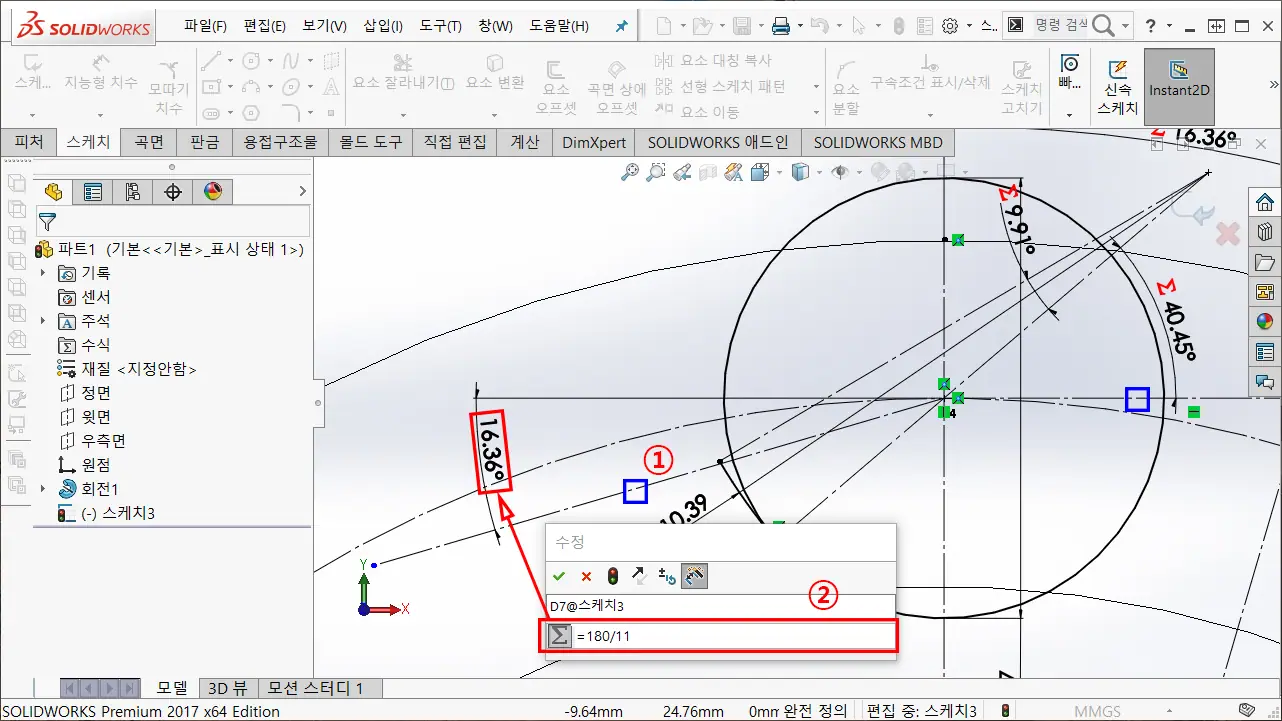Click the rebuild traffic light icon in modify dialog
1282x721 pixels.
[x=612, y=576]
